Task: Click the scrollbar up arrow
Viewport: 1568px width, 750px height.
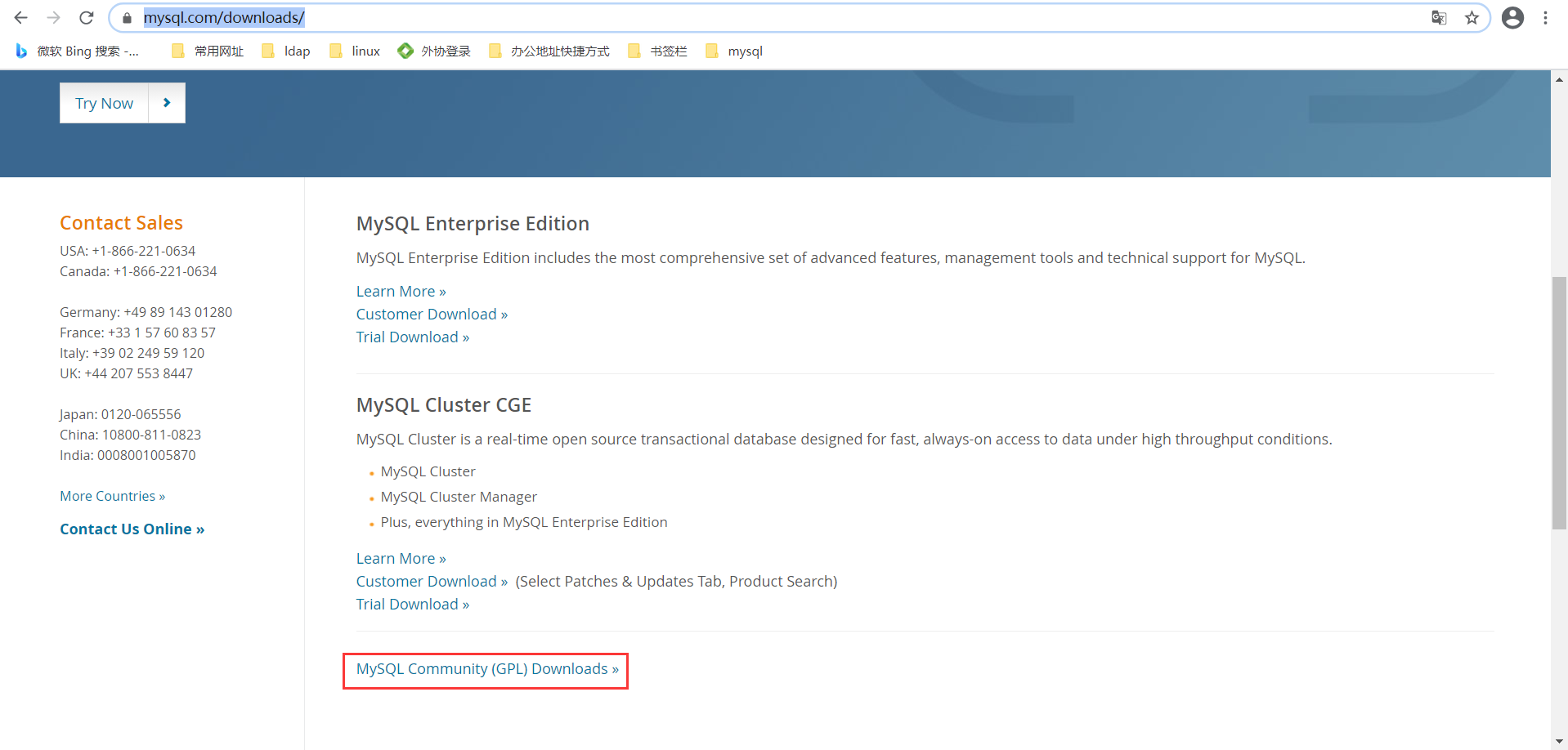Action: 1559,79
